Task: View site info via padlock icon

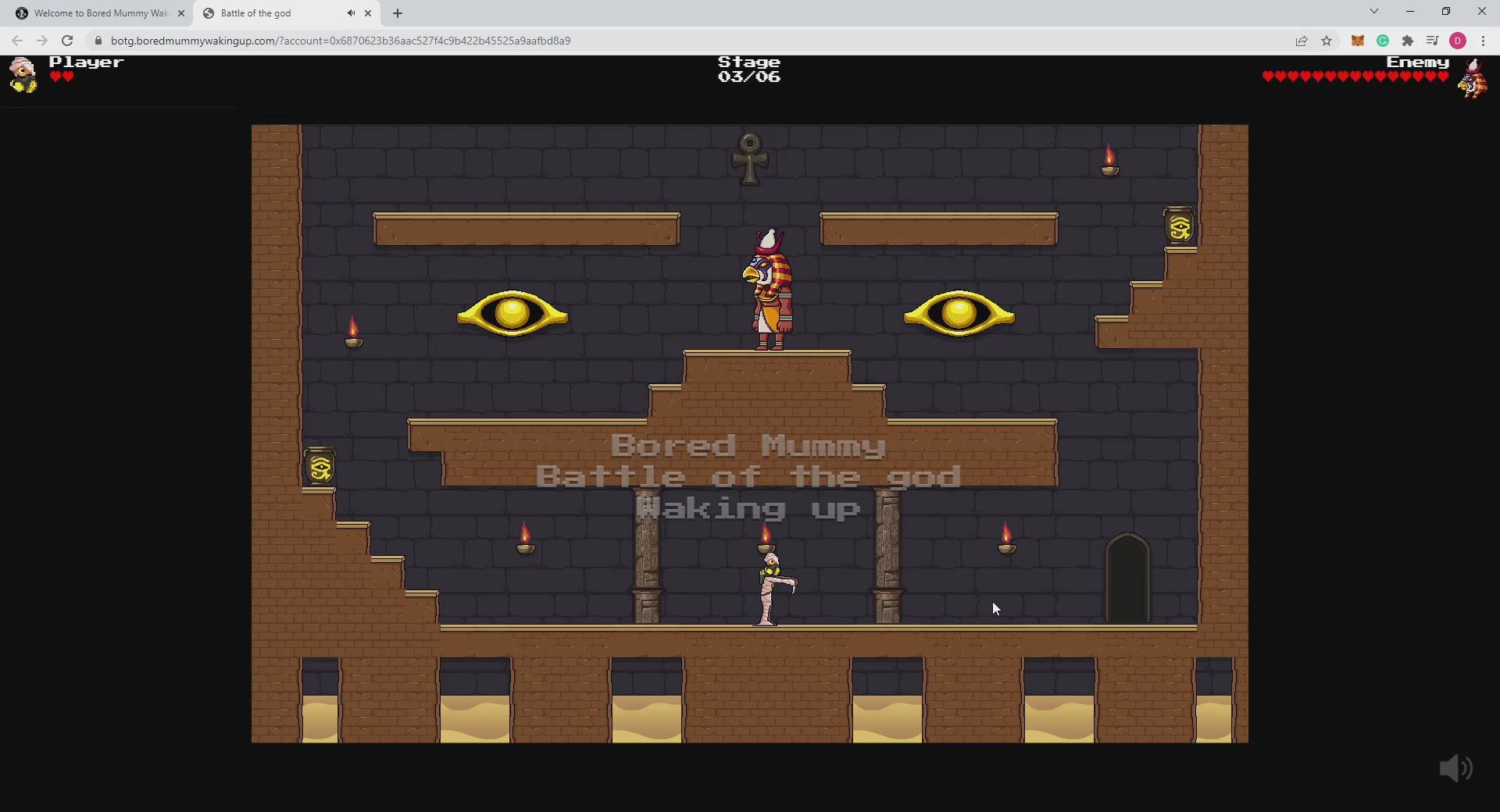Action: tap(98, 41)
